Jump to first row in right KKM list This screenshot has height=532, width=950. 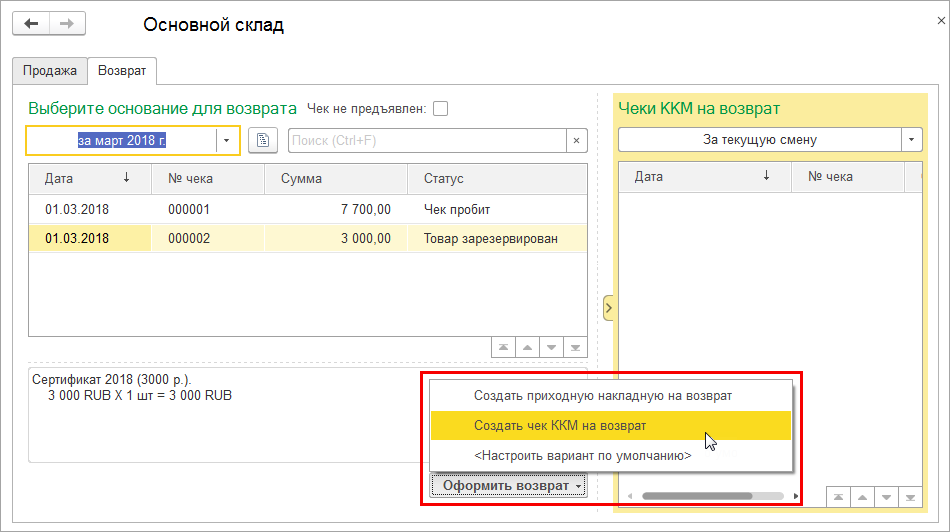[x=838, y=496]
